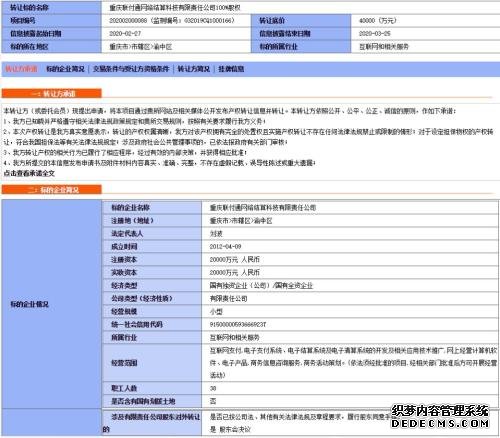Select the 经营规模 value 小型

(x=216, y=312)
